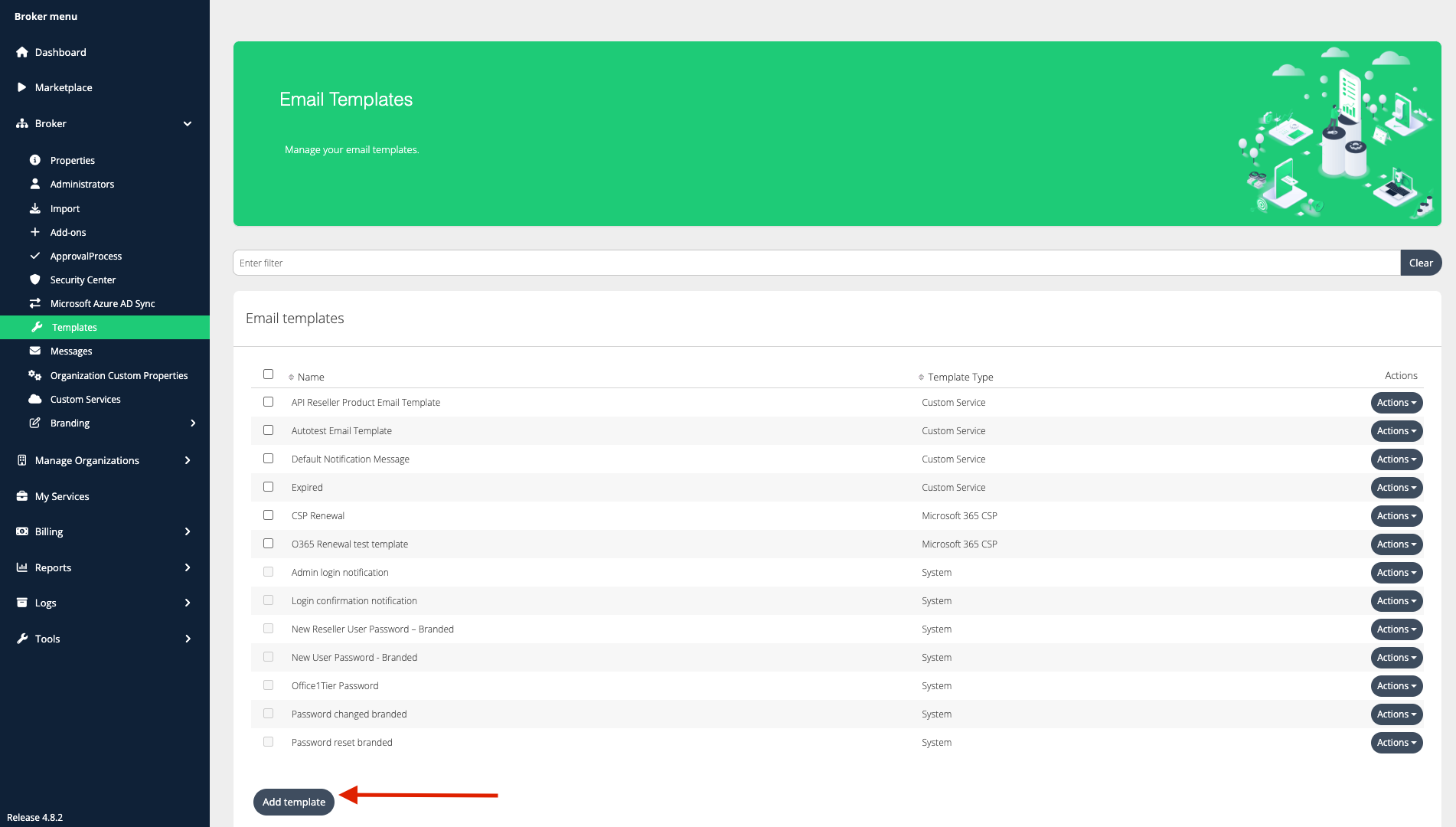Sort the table by the Name column icon
The height and width of the screenshot is (827, 1456).
tap(291, 377)
